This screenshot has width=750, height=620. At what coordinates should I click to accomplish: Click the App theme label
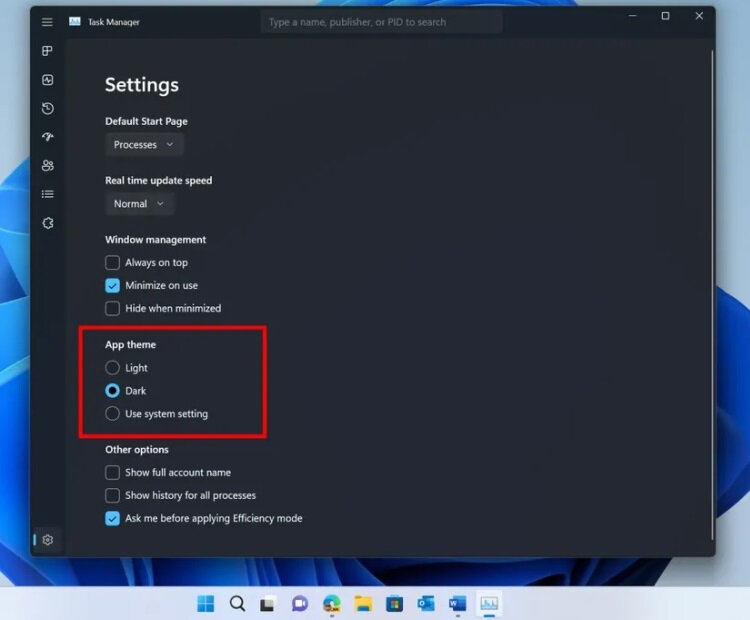coord(131,344)
